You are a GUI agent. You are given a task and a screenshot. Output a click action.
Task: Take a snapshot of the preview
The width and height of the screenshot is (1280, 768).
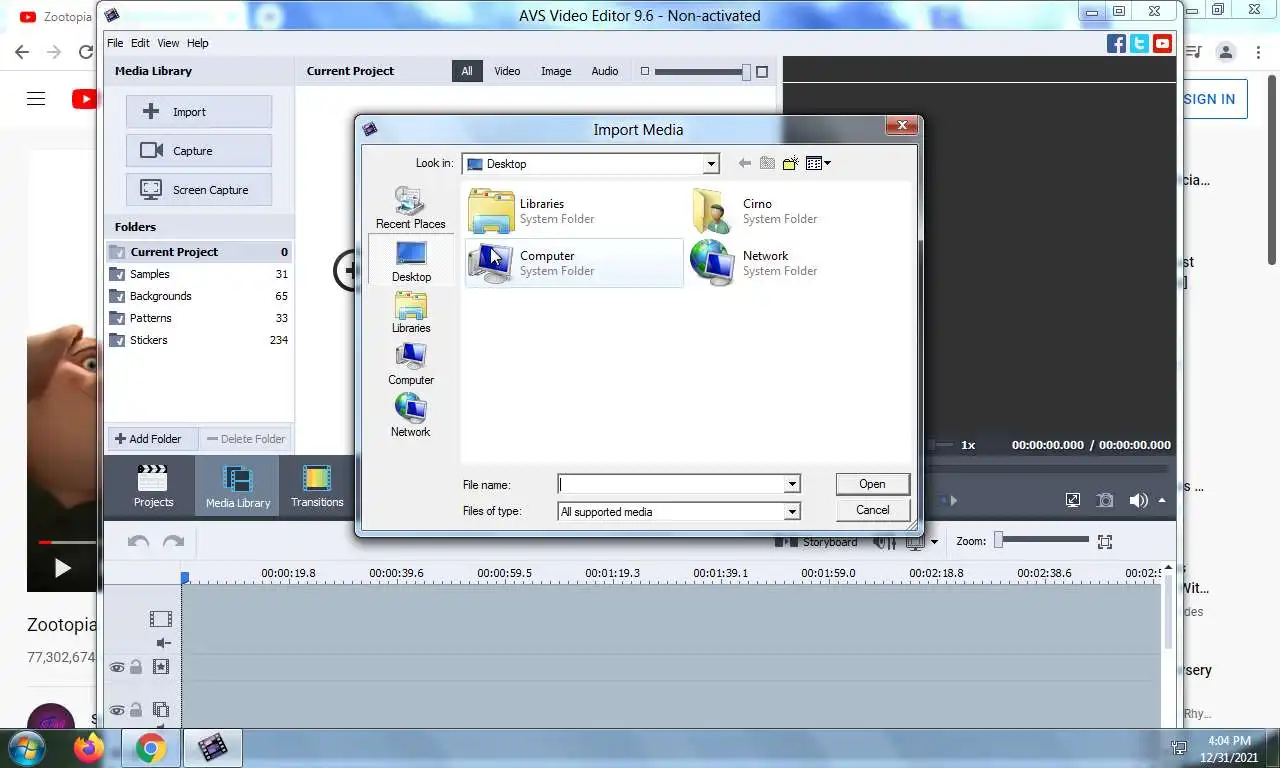(1105, 500)
